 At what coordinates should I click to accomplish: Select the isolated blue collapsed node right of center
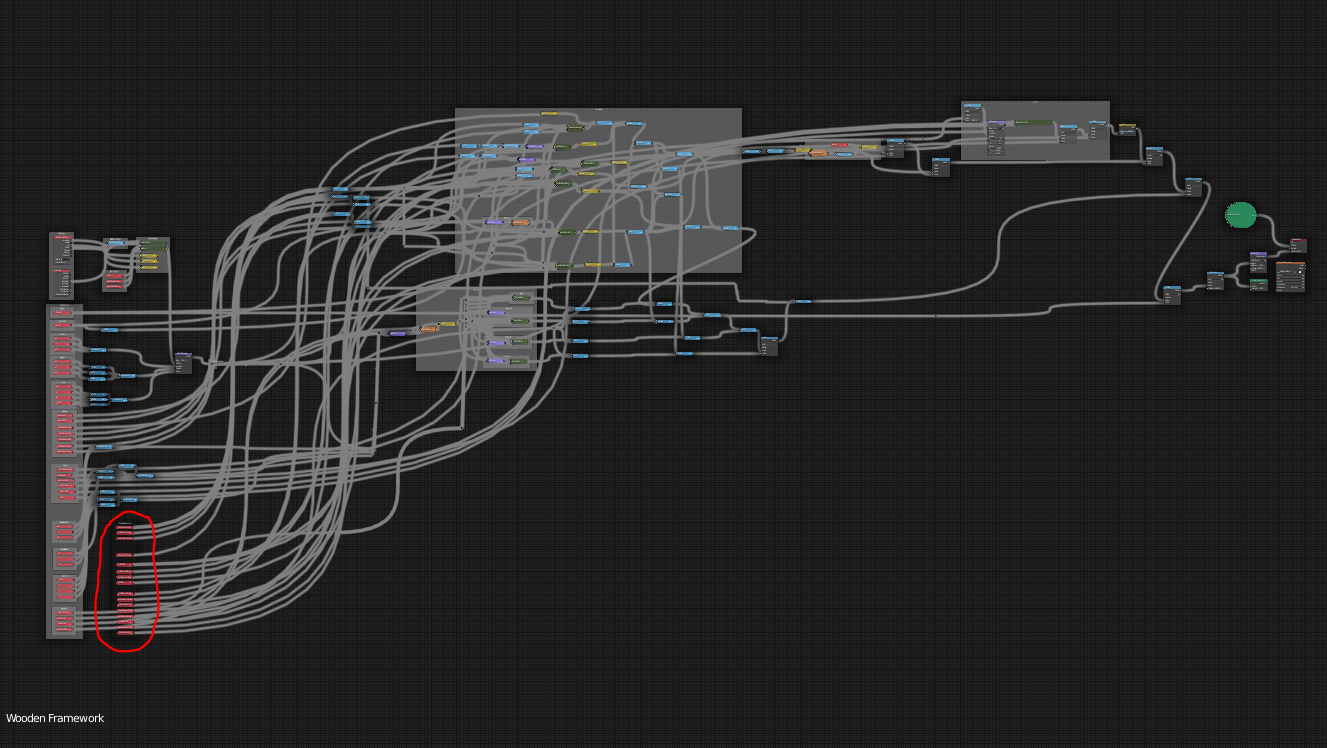pyautogui.click(x=803, y=301)
